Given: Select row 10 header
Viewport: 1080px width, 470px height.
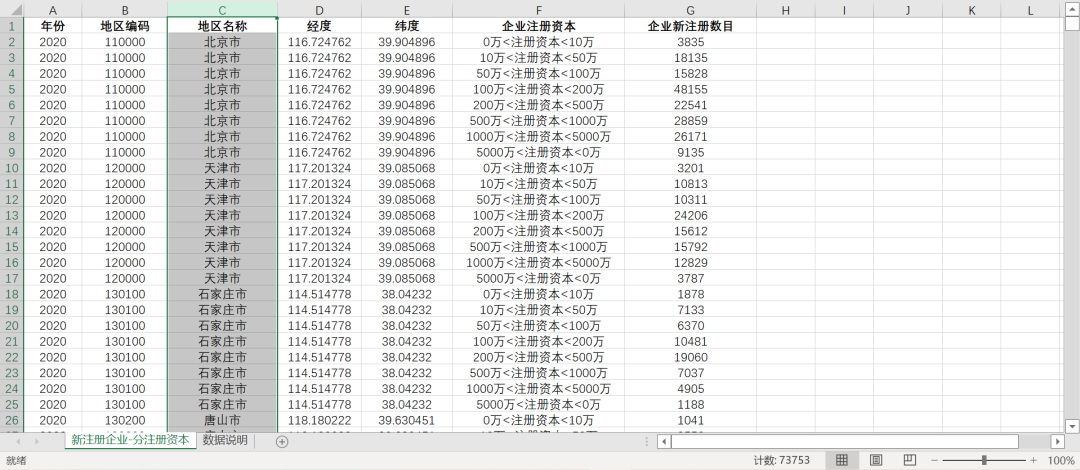Looking at the screenshot, I should (x=12, y=168).
